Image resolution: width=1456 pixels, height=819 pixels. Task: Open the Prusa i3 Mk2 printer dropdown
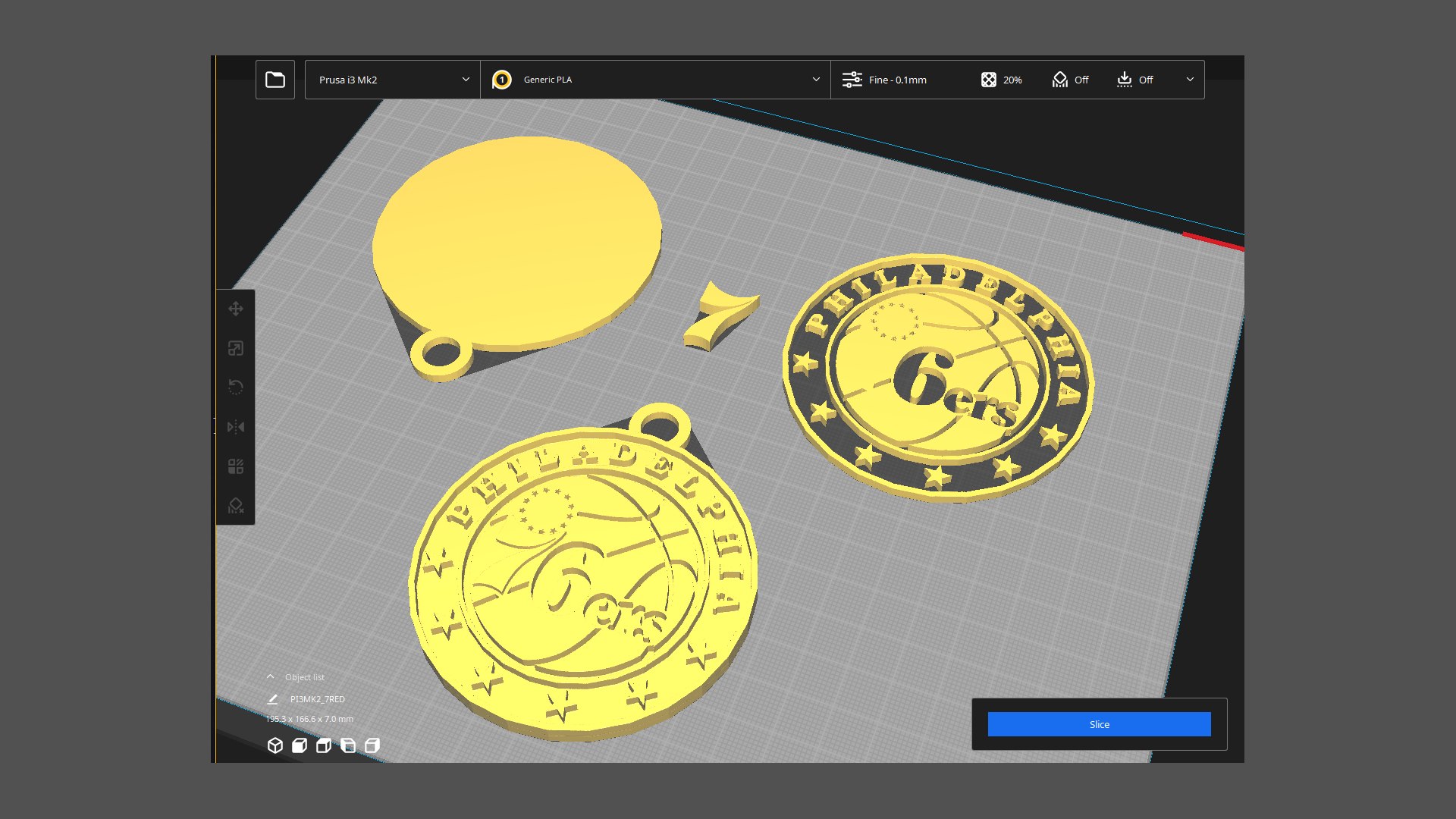coord(393,80)
